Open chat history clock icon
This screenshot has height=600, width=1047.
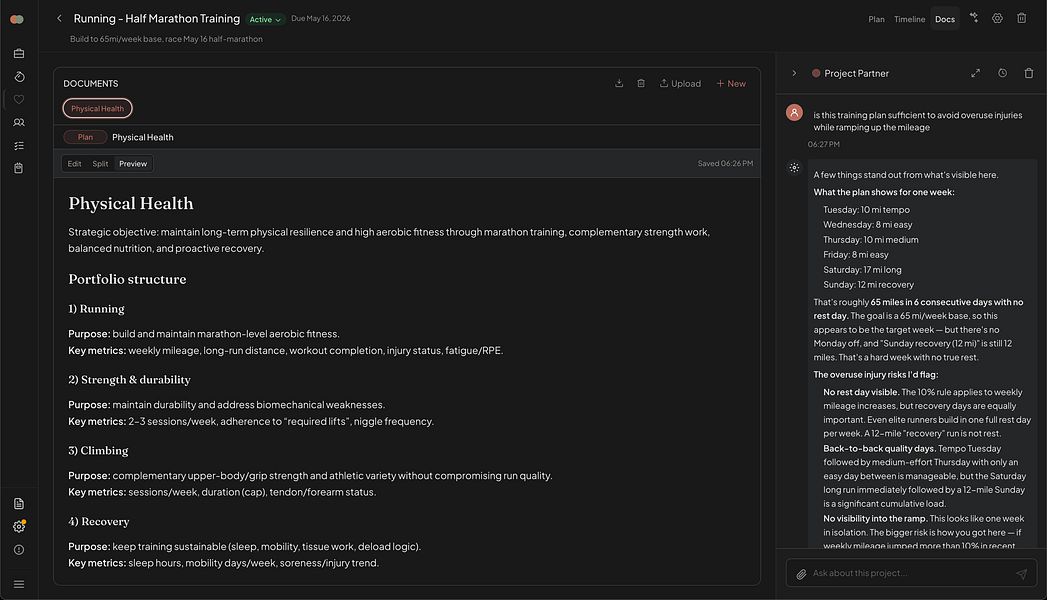click(1002, 73)
